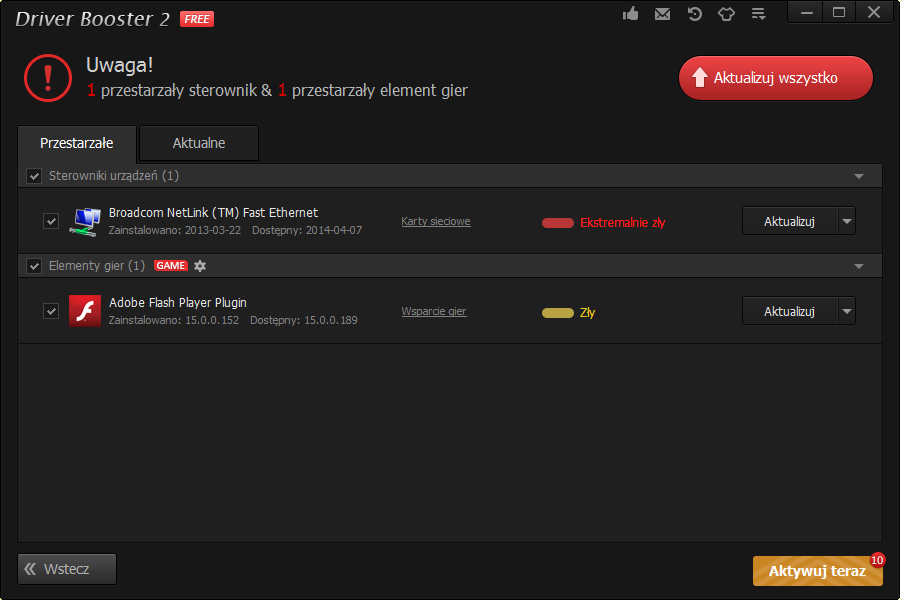
Task: Collapse the Elementy gier section arrow
Action: click(859, 266)
